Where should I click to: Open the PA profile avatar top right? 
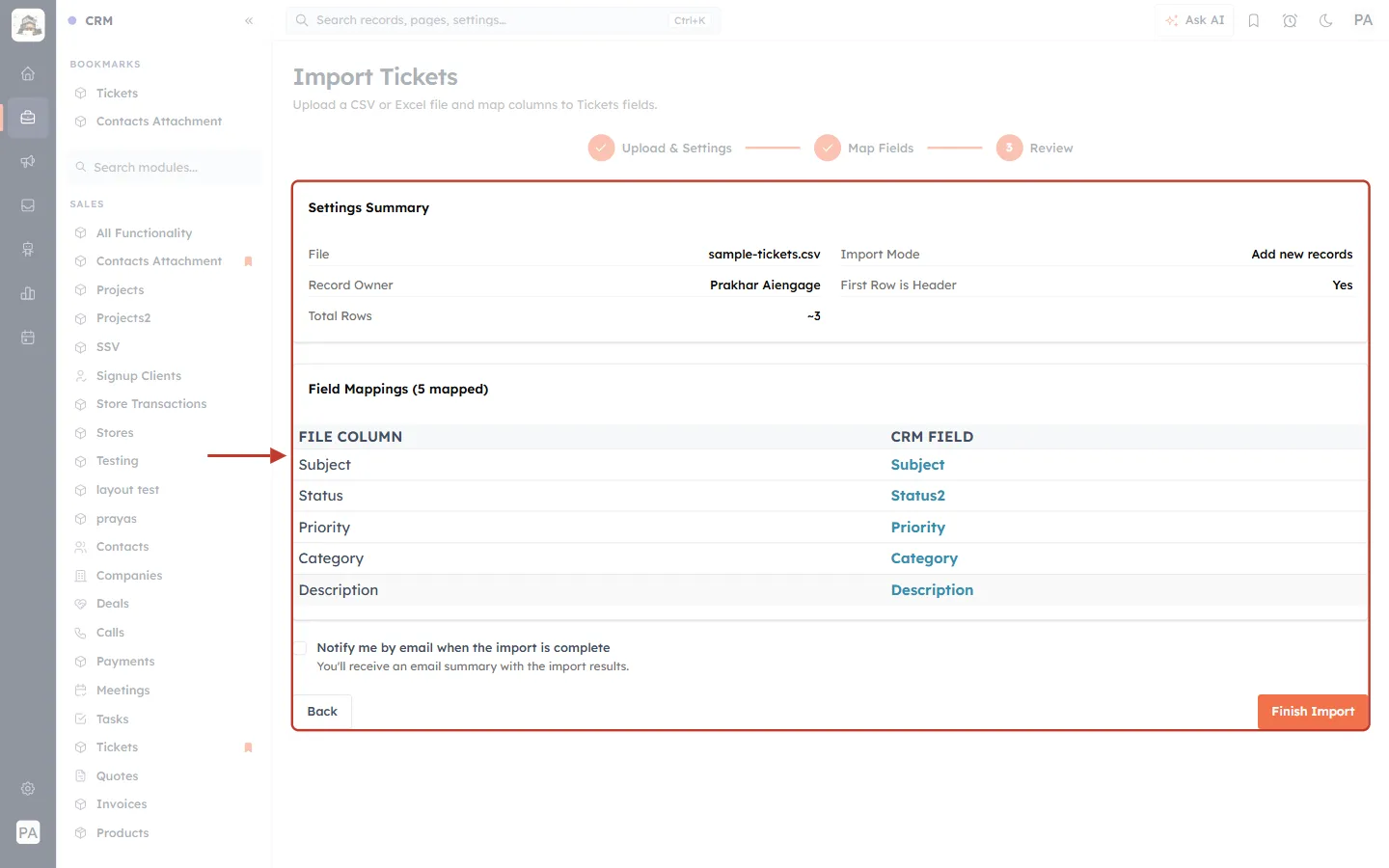coord(1363,20)
